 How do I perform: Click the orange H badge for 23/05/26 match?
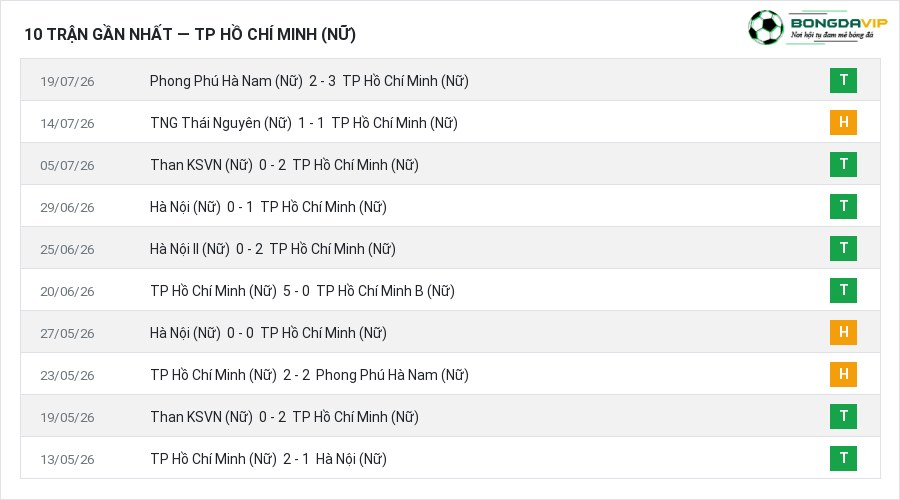tap(843, 374)
